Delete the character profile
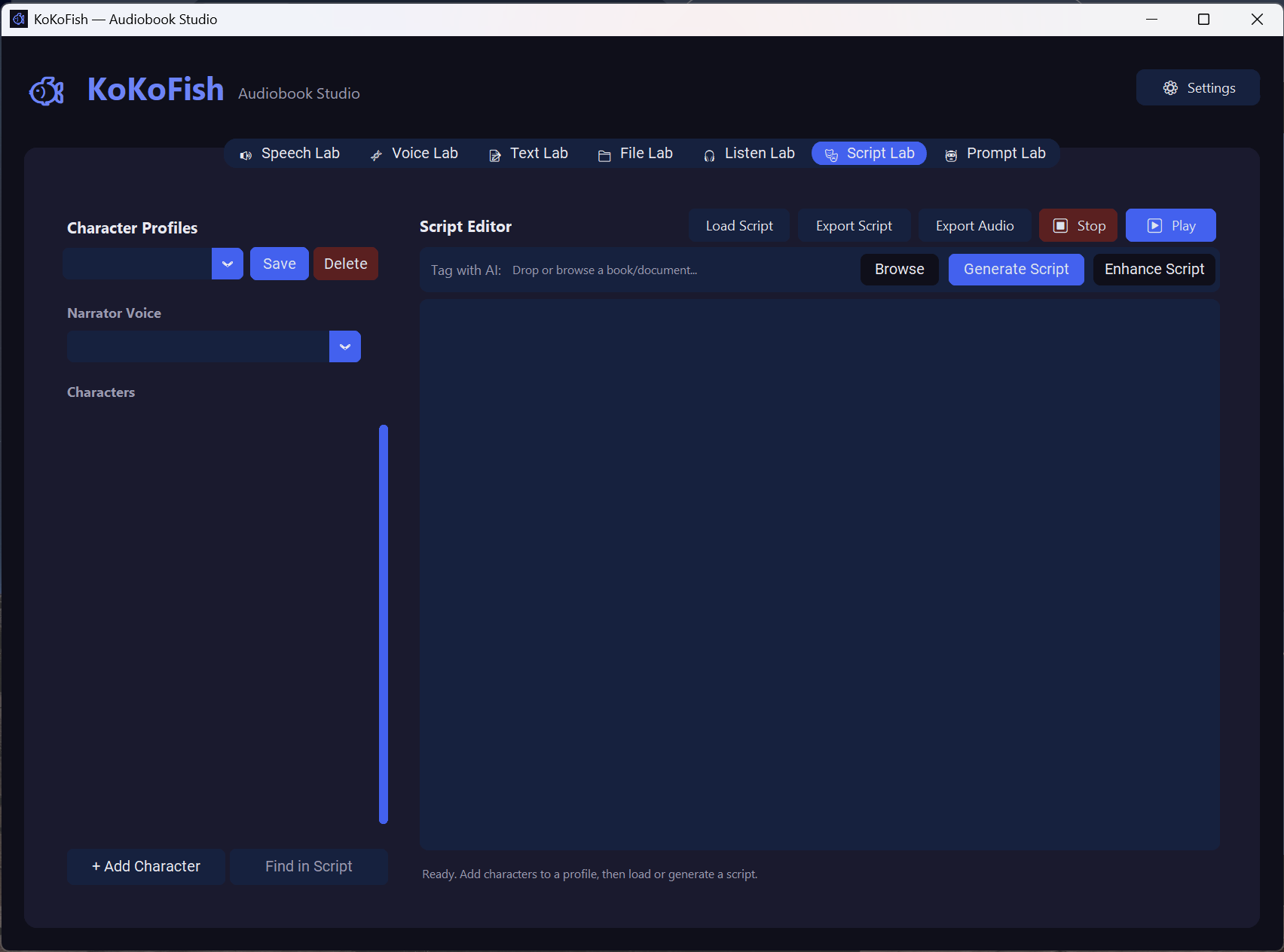The height and width of the screenshot is (952, 1284). coord(346,264)
